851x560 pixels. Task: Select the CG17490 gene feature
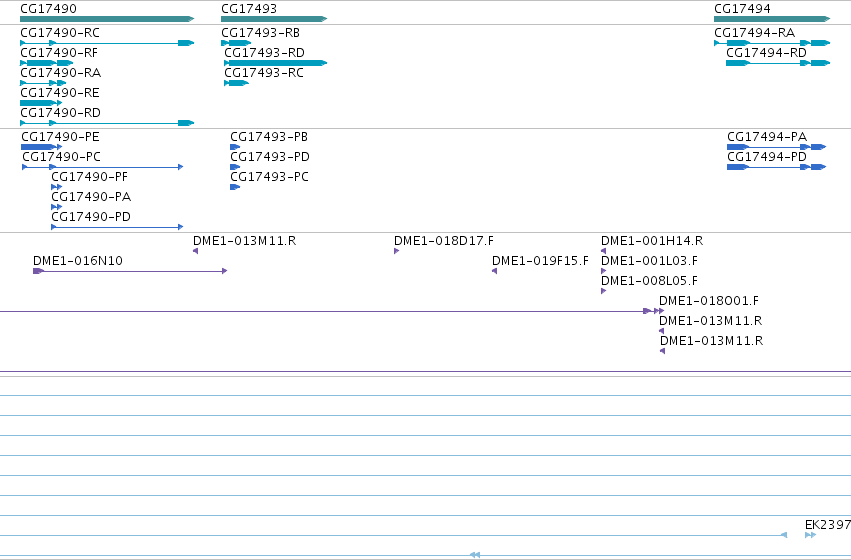pyautogui.click(x=107, y=19)
